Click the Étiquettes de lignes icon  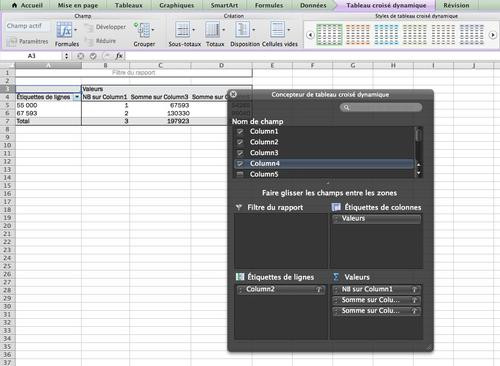point(240,277)
